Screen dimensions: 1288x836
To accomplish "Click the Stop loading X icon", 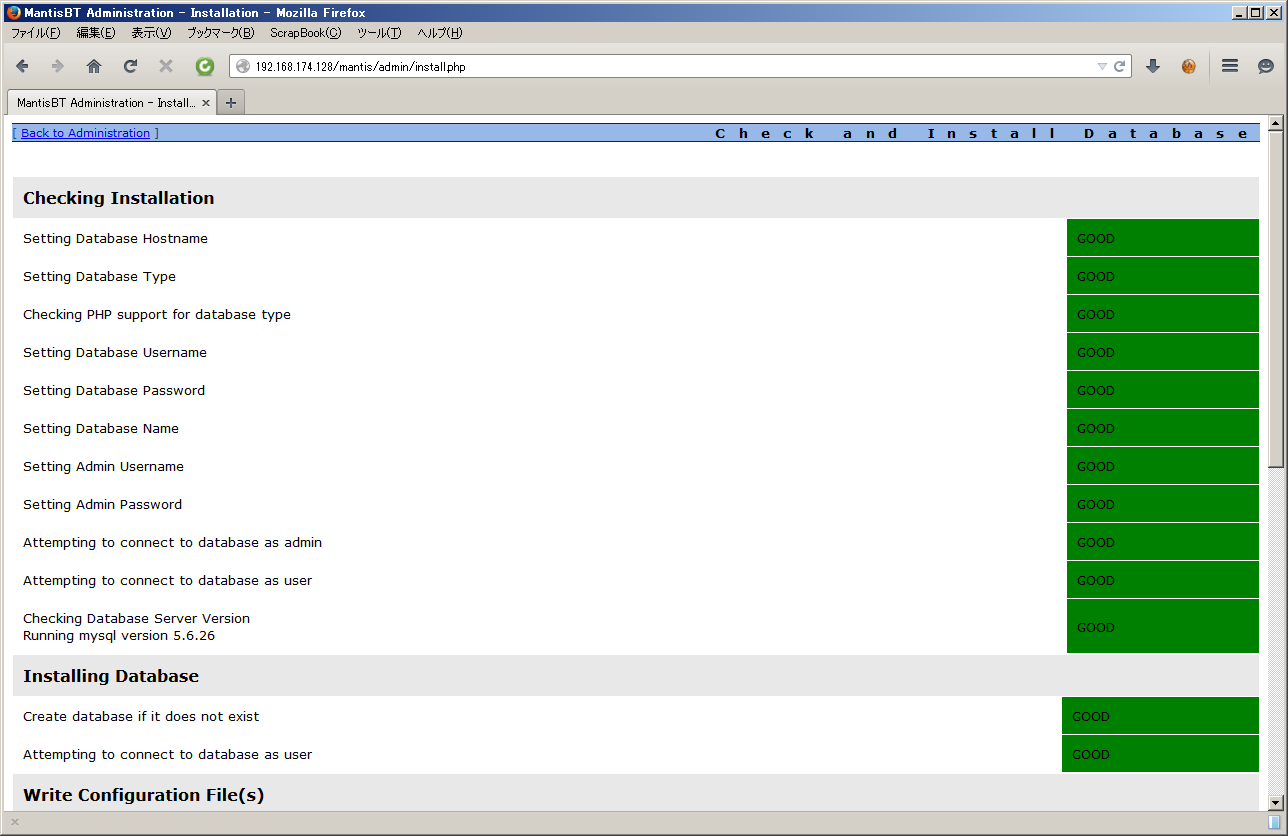I will click(x=166, y=67).
